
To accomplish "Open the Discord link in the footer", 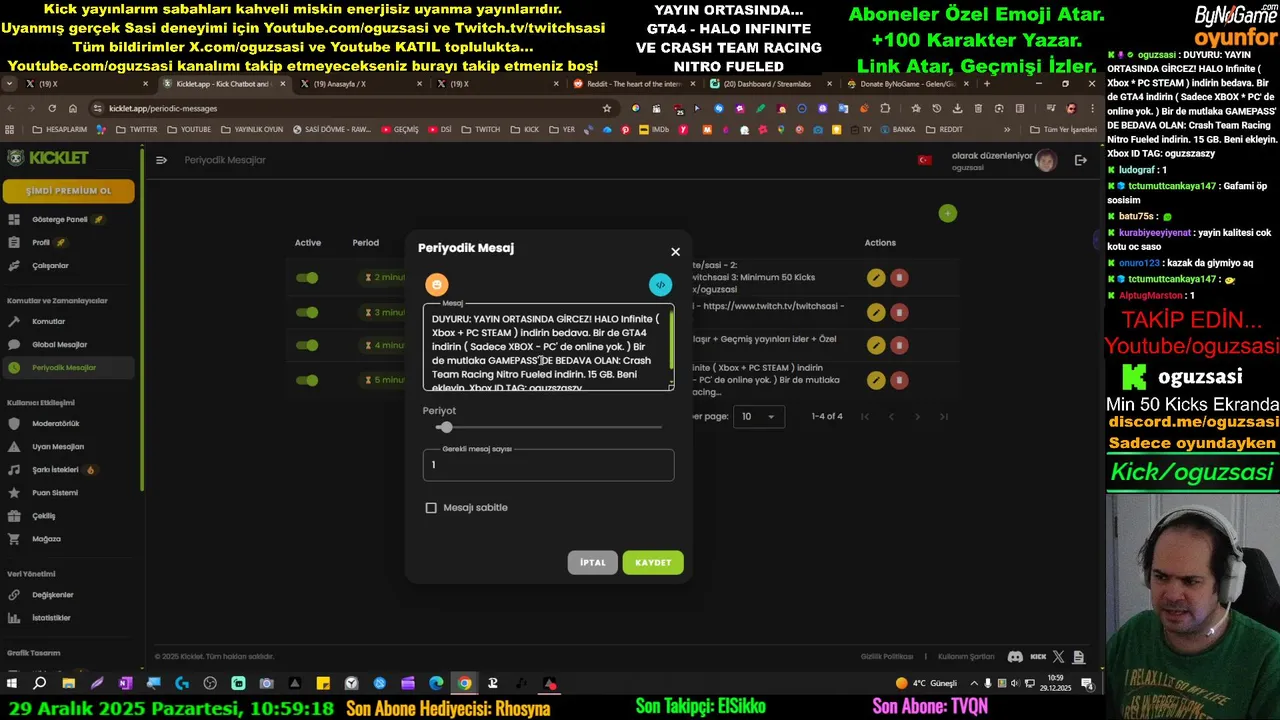I will point(1015,657).
